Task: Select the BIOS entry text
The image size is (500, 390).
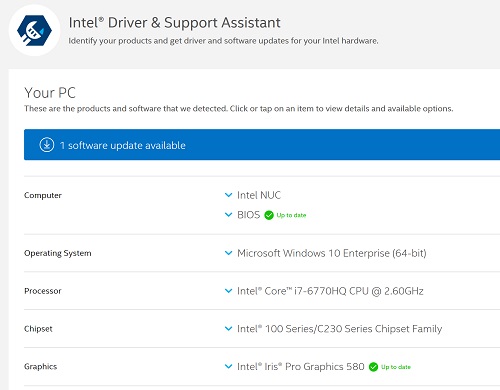Action: coord(248,215)
